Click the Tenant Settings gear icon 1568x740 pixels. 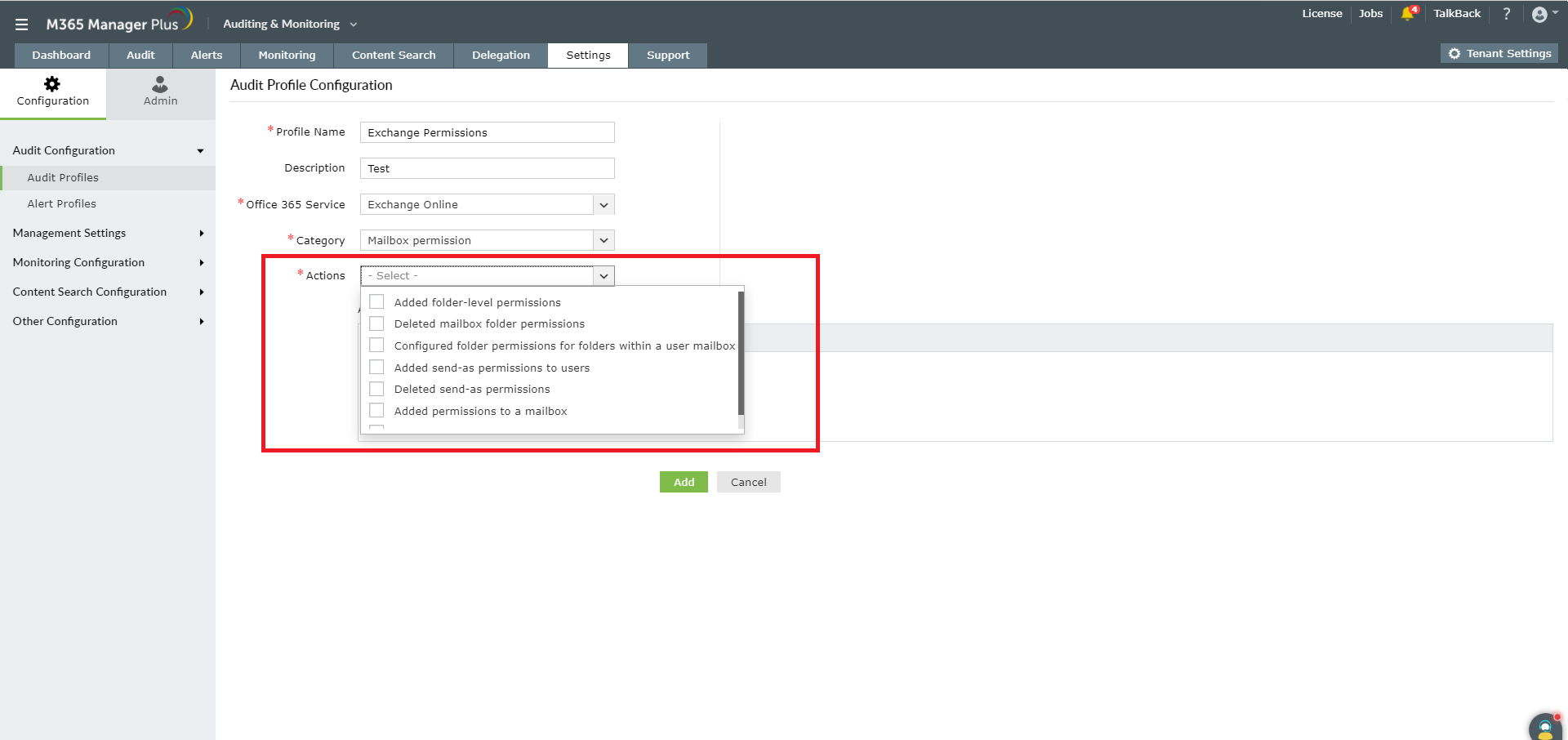(x=1454, y=53)
